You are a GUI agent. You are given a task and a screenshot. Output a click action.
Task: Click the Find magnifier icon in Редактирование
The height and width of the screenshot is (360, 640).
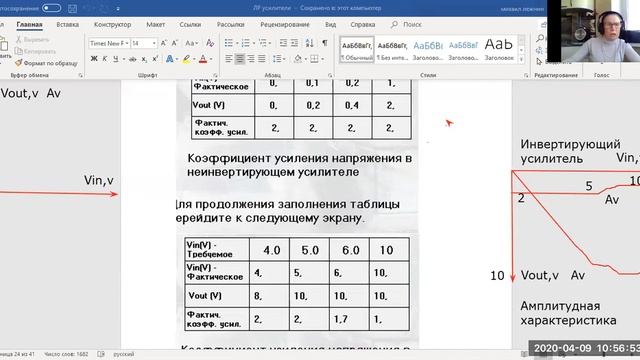click(x=540, y=38)
